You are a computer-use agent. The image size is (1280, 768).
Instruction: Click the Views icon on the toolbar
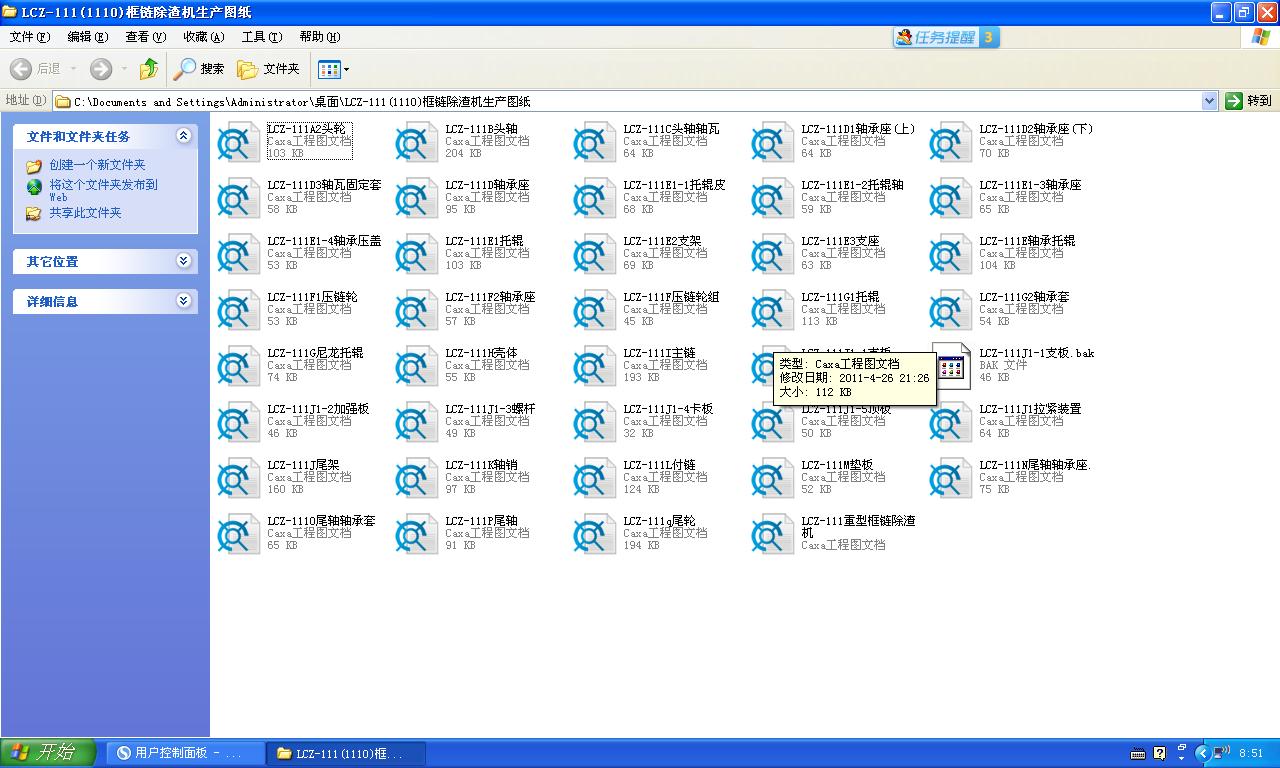click(329, 69)
